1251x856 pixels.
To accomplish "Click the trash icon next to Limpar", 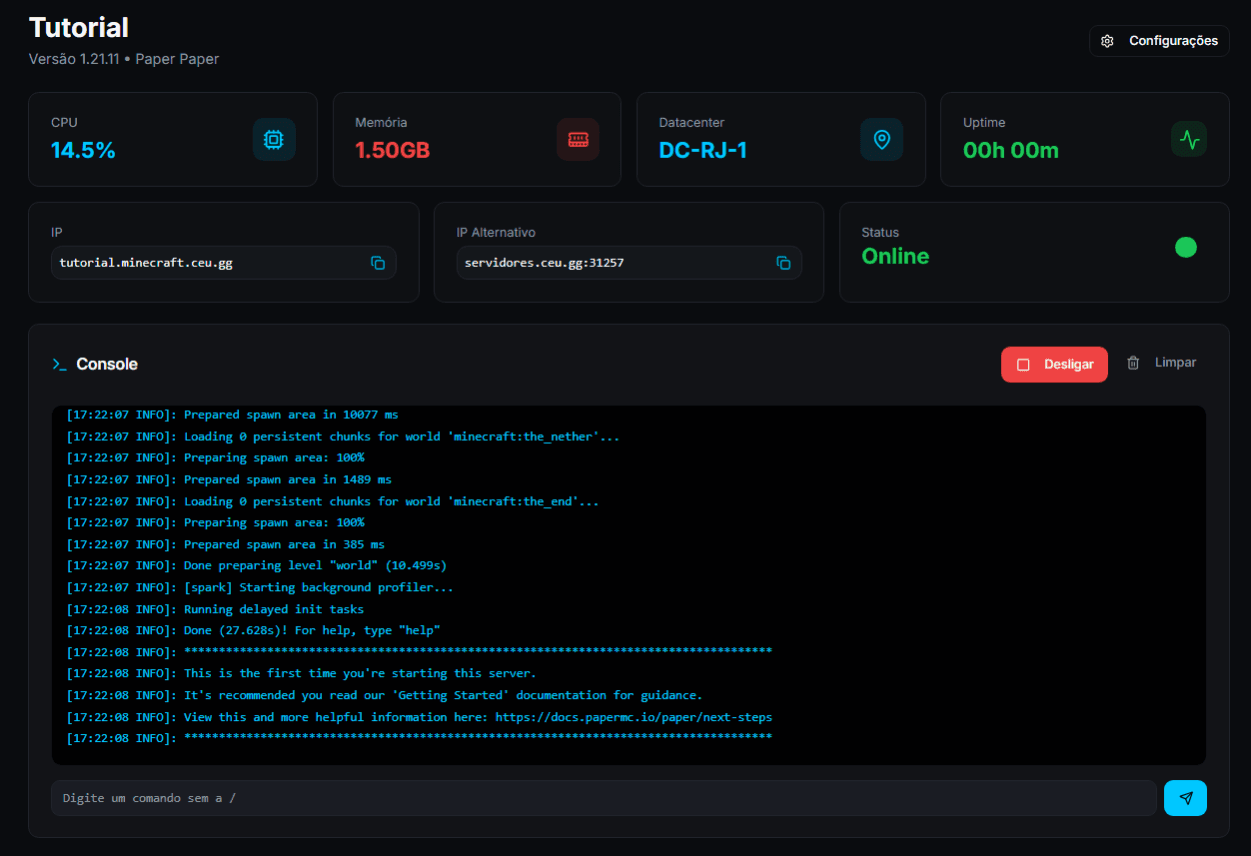I will 1135,362.
